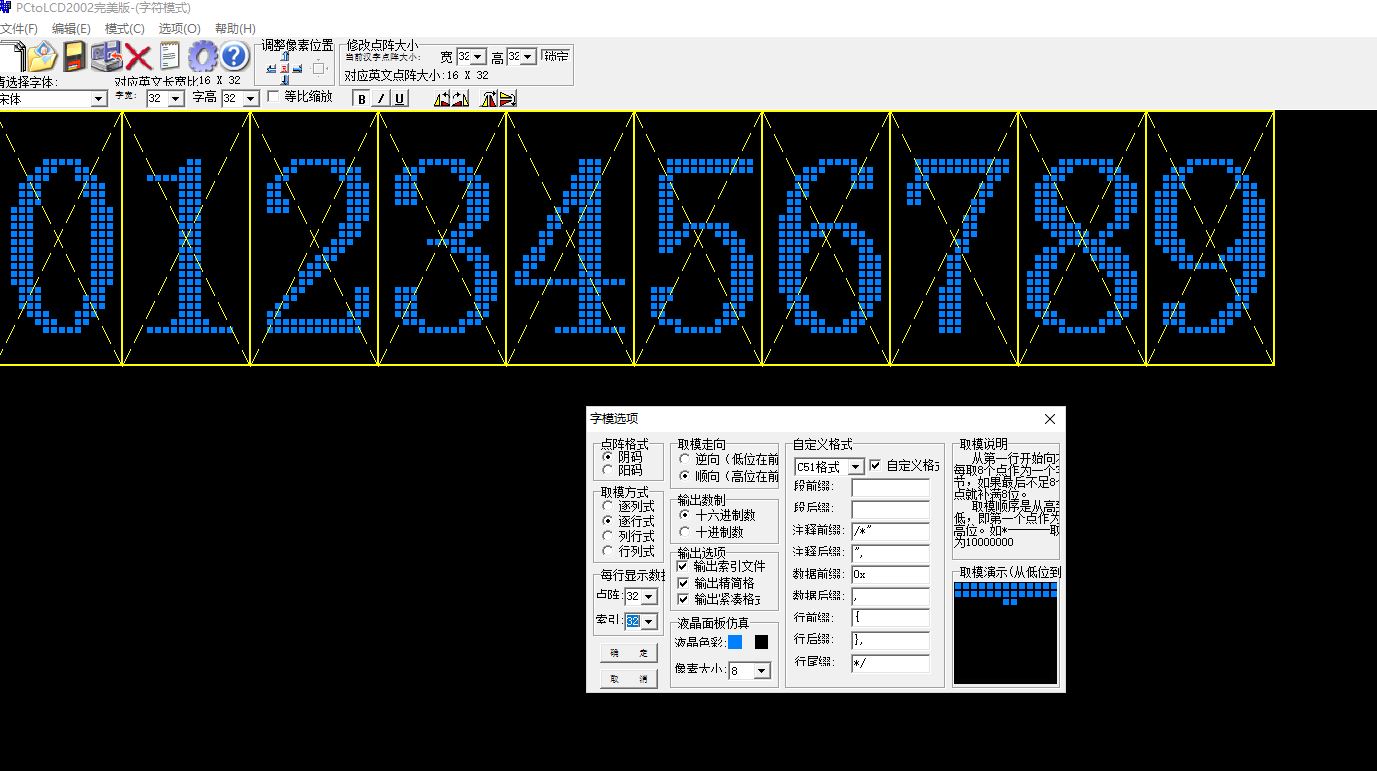Click the 确定 confirm button
This screenshot has width=1377, height=771.
tap(628, 653)
